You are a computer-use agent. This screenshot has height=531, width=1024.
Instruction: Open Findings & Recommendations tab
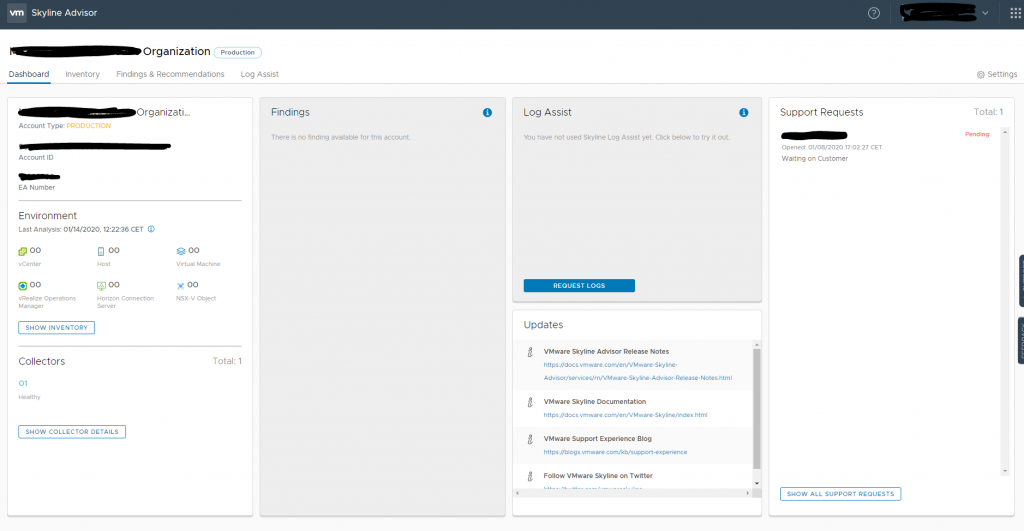[170, 74]
